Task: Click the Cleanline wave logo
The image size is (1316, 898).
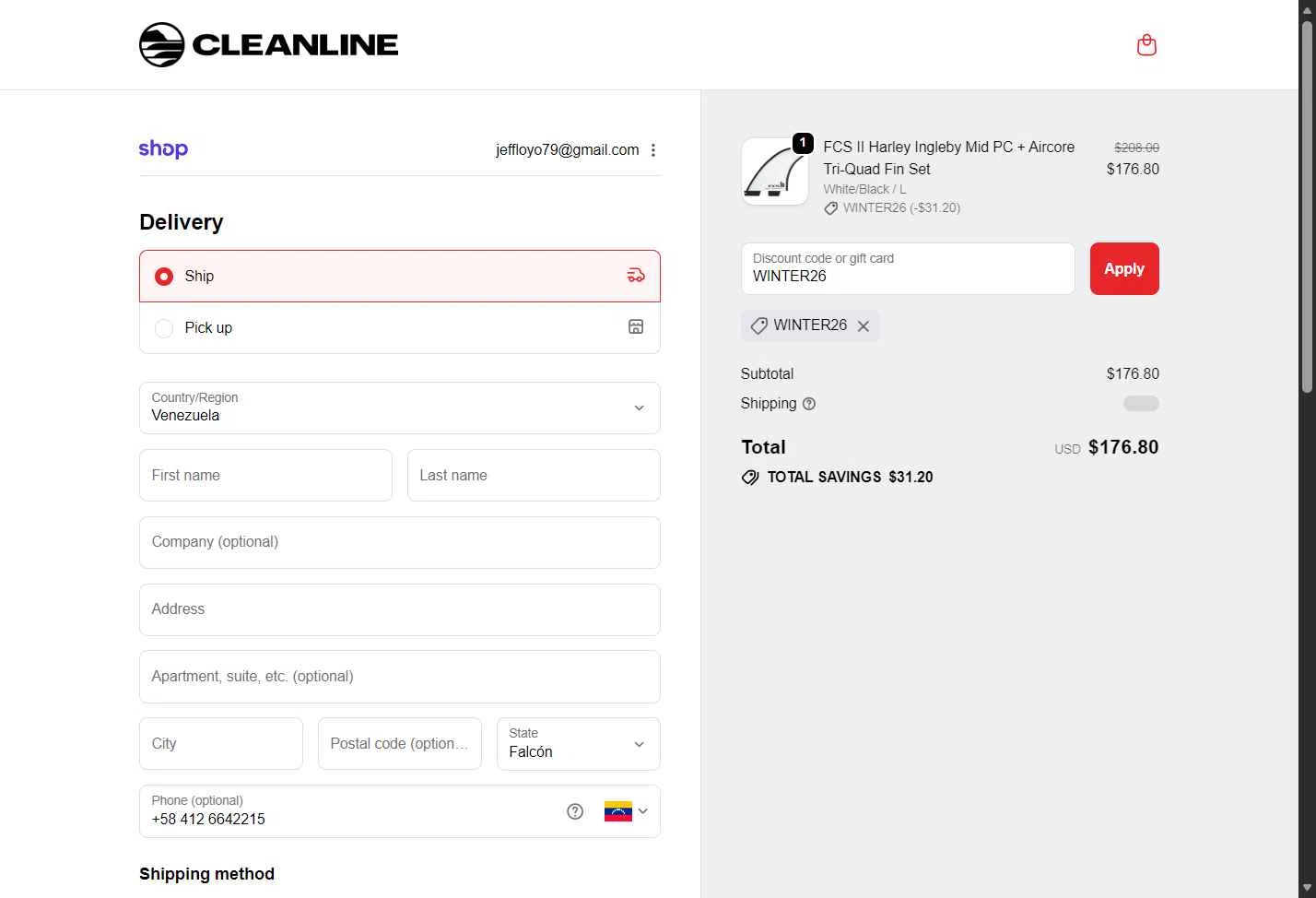Action: click(x=162, y=45)
